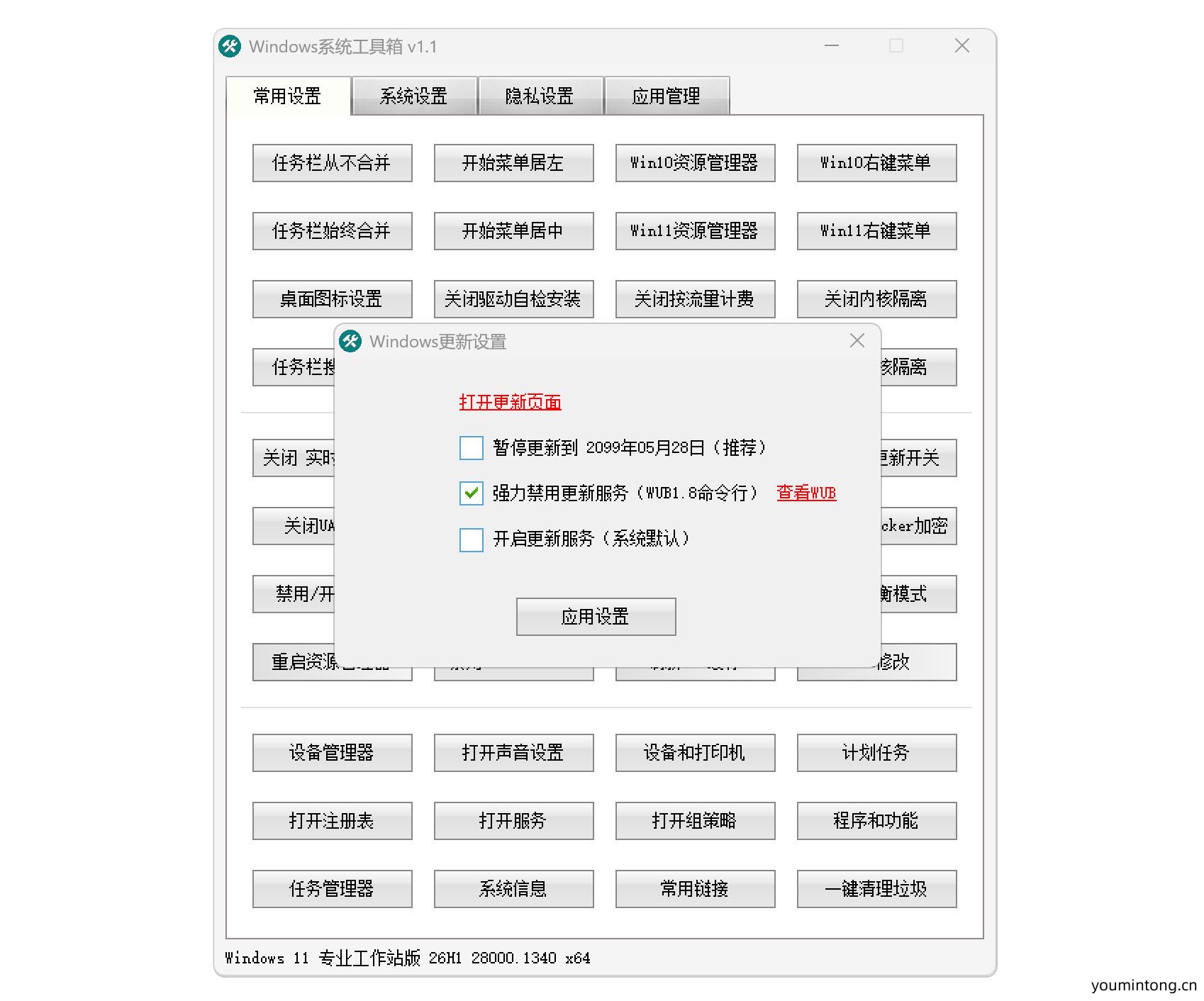
Task: Click the toolbox icon in the main title bar
Action: coord(230,45)
